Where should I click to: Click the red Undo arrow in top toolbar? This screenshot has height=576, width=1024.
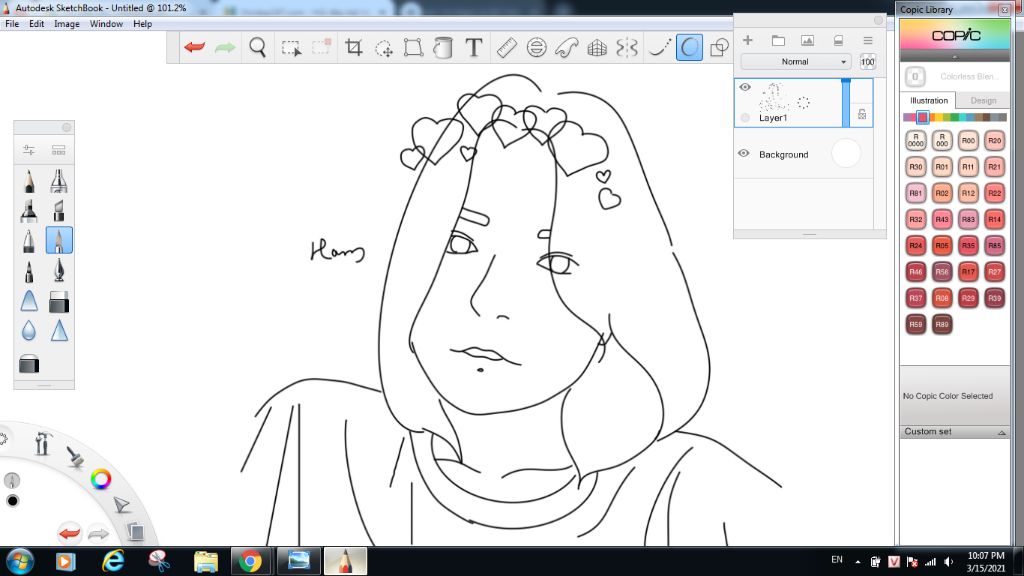(195, 48)
